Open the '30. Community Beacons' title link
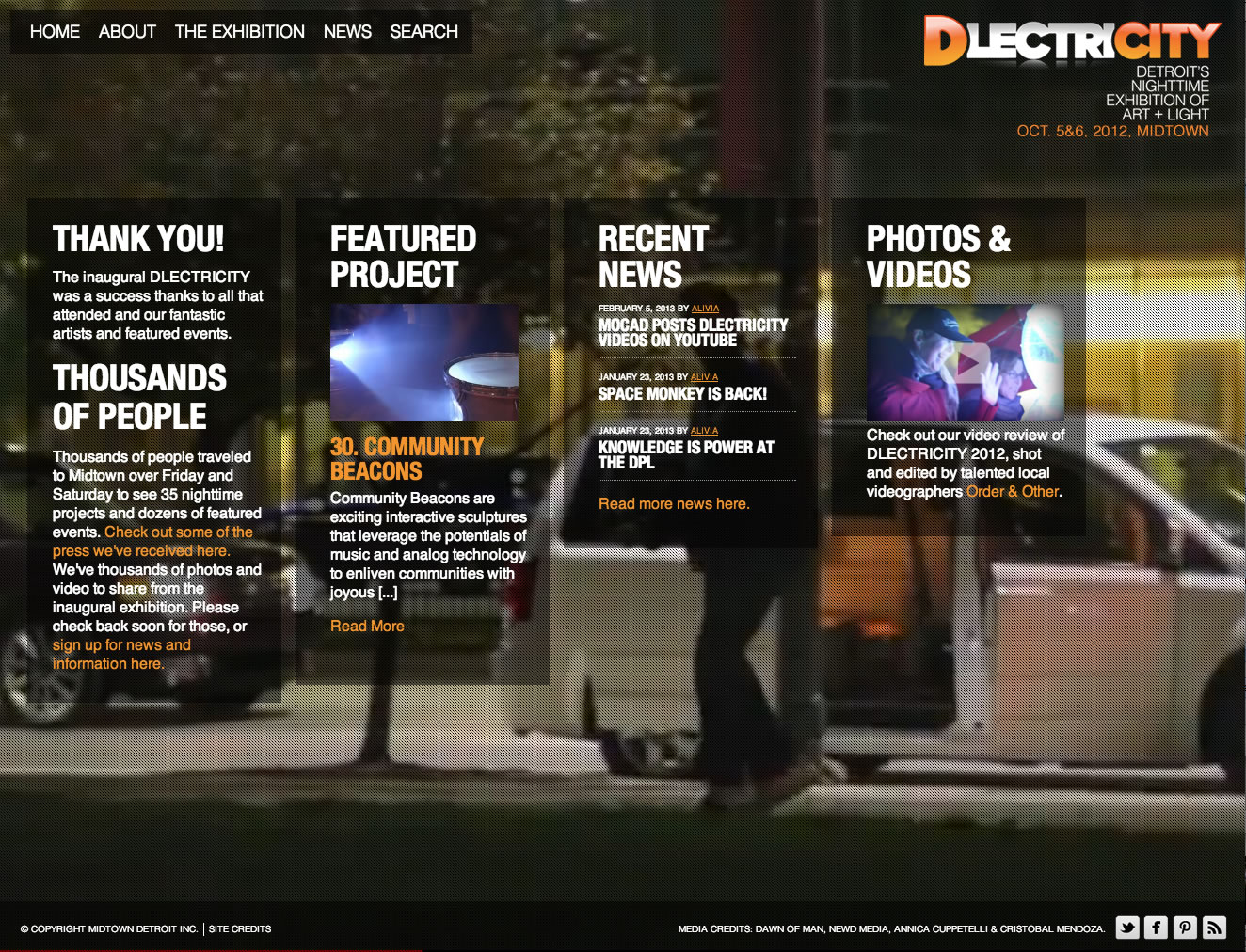 (x=407, y=459)
